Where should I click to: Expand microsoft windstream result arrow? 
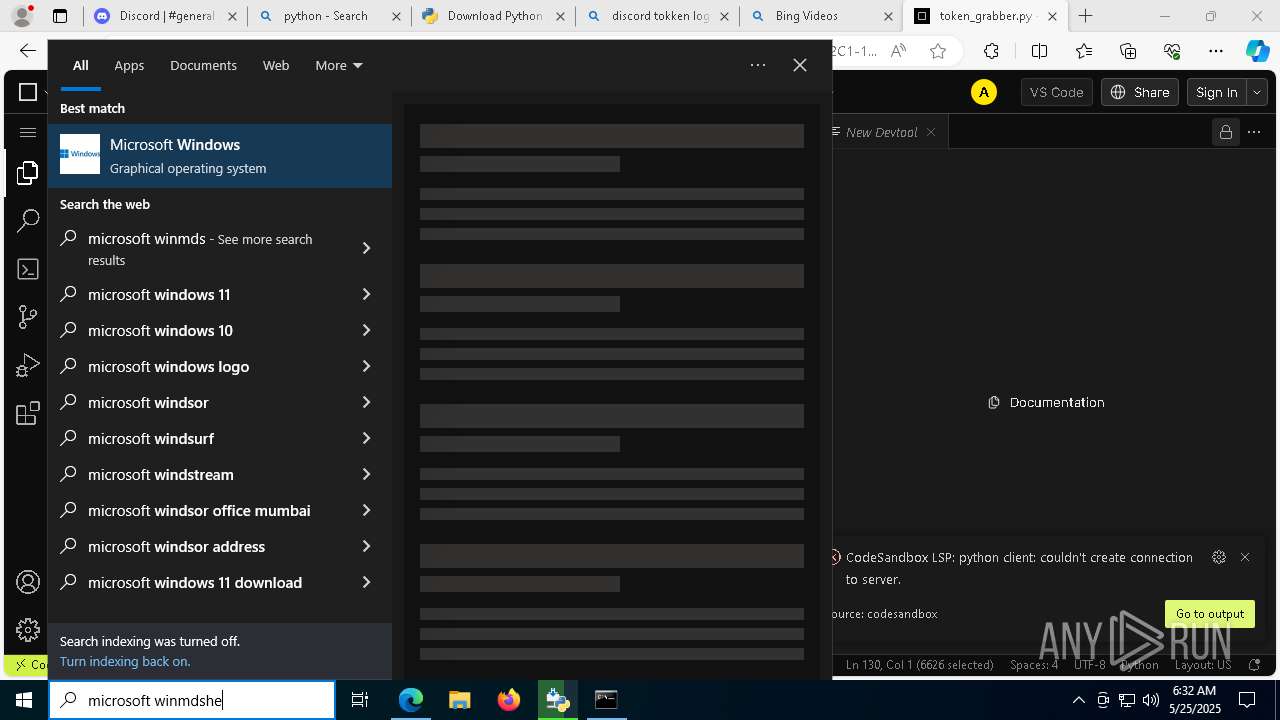(x=366, y=474)
